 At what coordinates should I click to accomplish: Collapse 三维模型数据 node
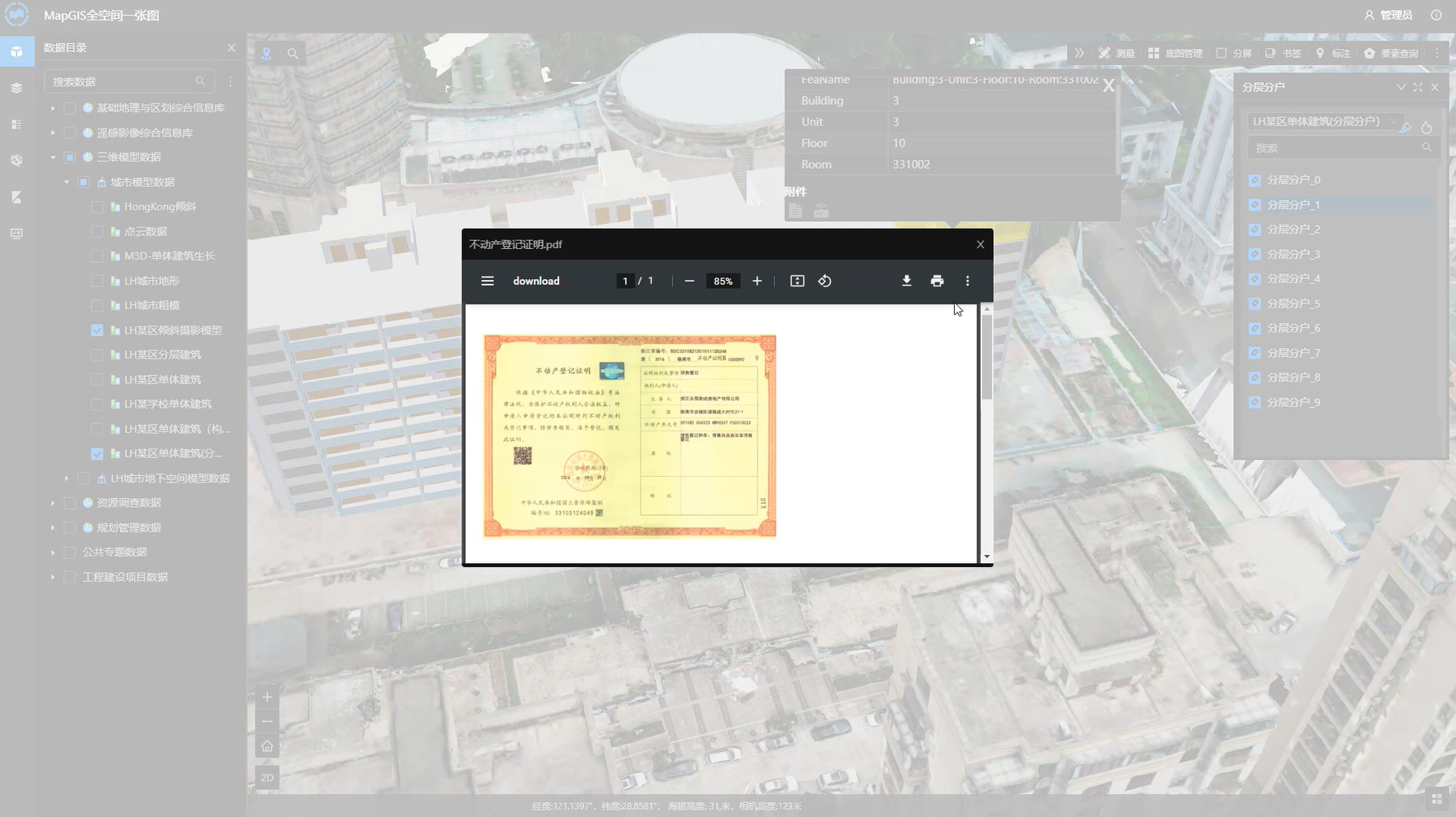53,157
